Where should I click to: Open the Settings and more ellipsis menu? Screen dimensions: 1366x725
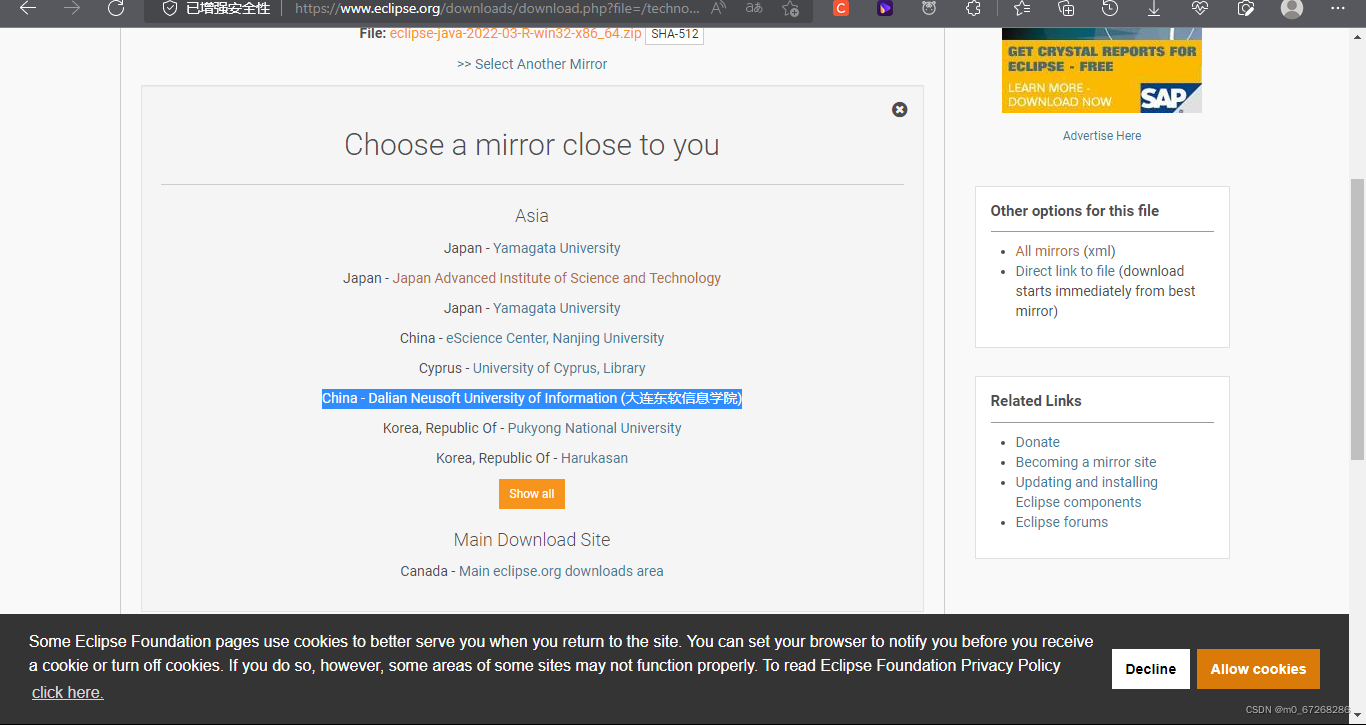pos(1339,8)
